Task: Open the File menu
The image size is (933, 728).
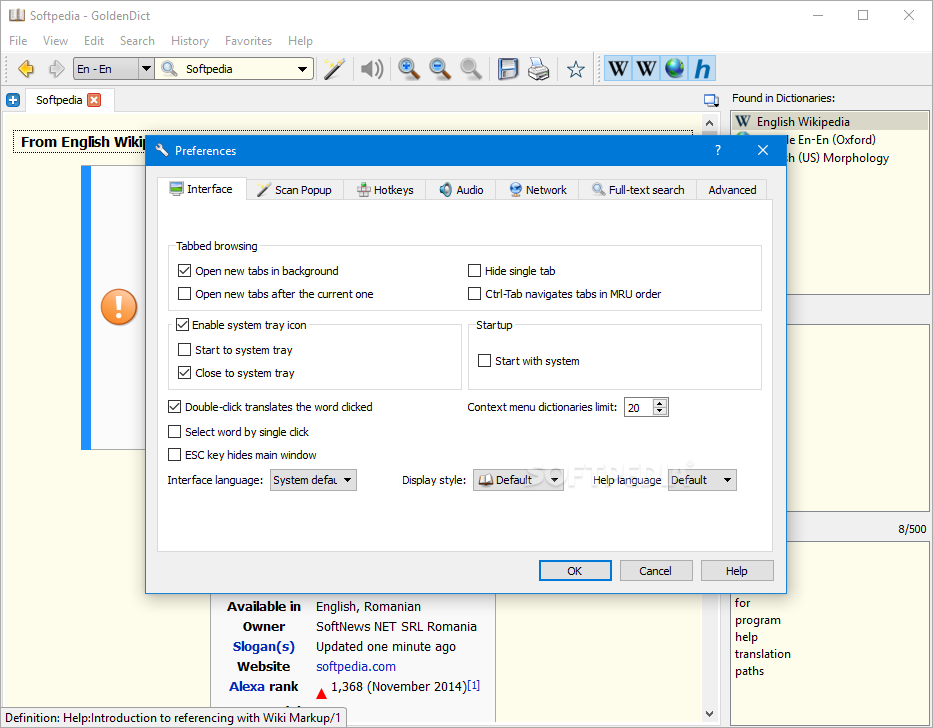Action: [18, 40]
